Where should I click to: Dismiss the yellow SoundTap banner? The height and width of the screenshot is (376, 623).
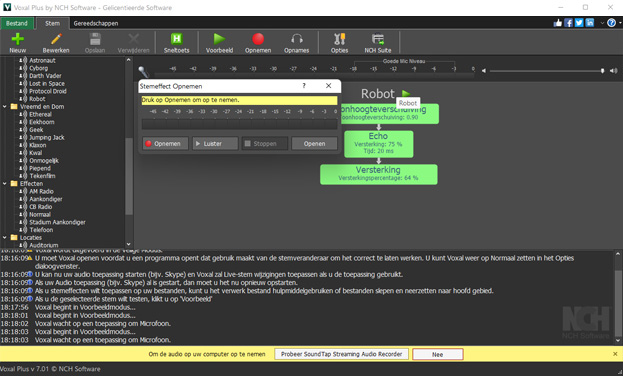pyautogui.click(x=615, y=354)
